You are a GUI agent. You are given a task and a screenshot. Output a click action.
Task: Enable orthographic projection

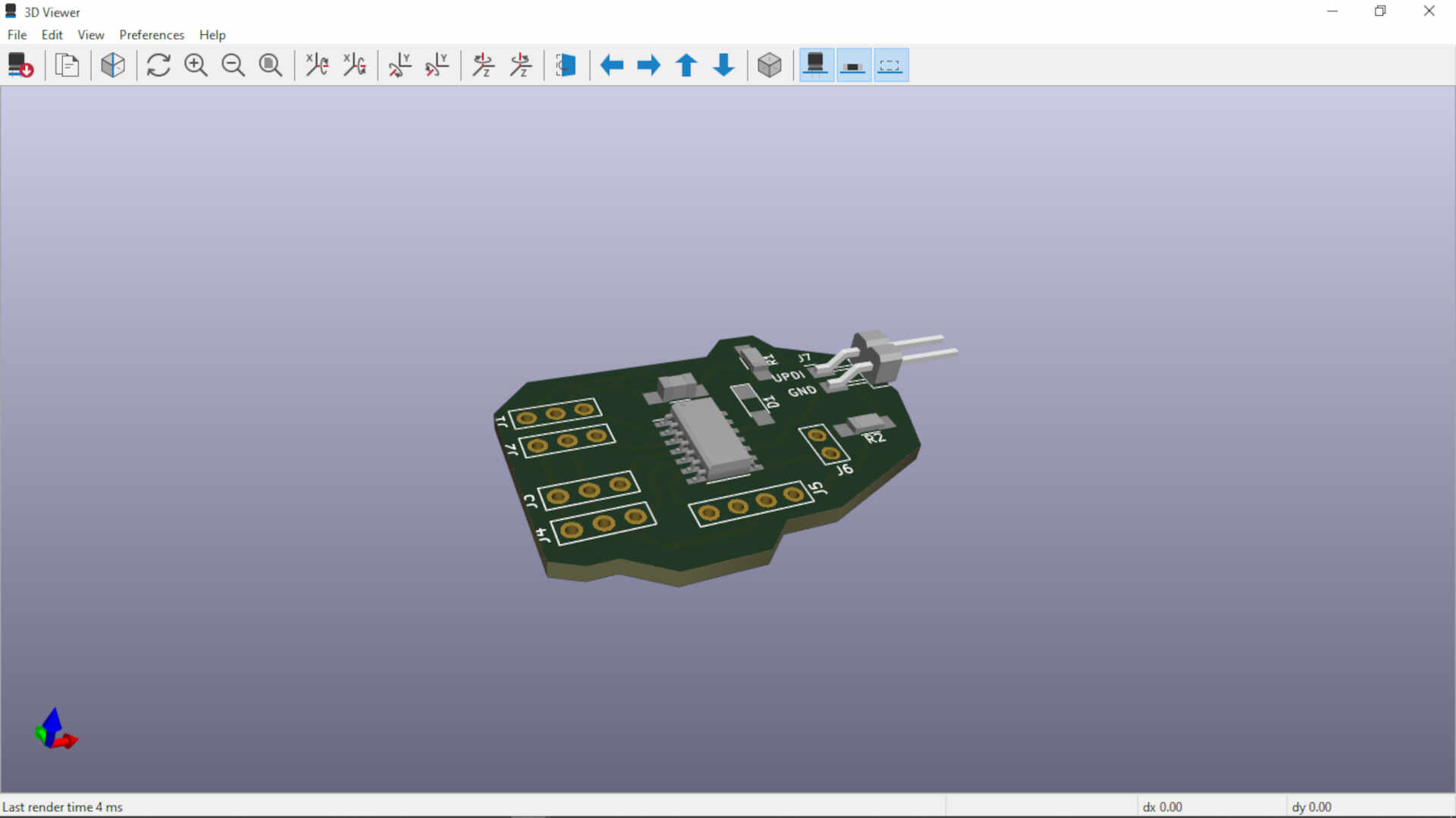pos(770,65)
